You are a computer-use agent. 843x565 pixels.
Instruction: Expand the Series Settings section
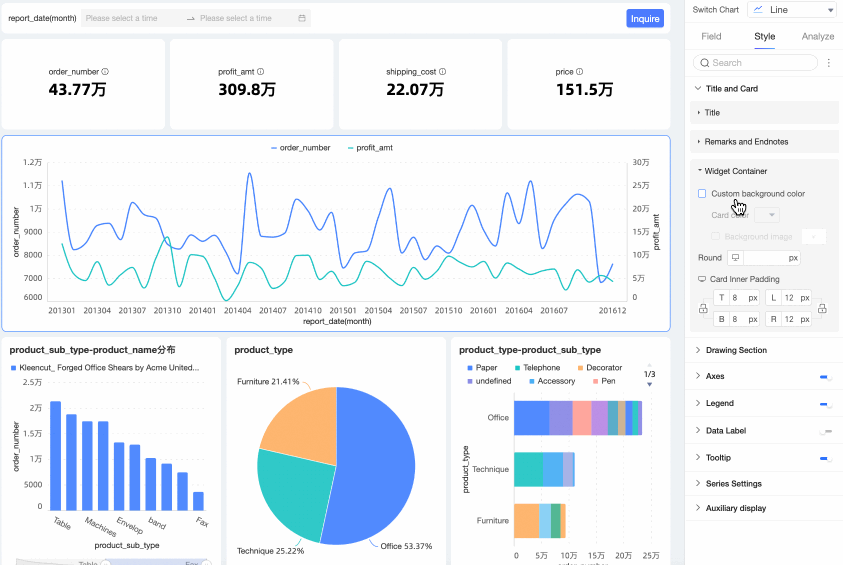click(764, 483)
